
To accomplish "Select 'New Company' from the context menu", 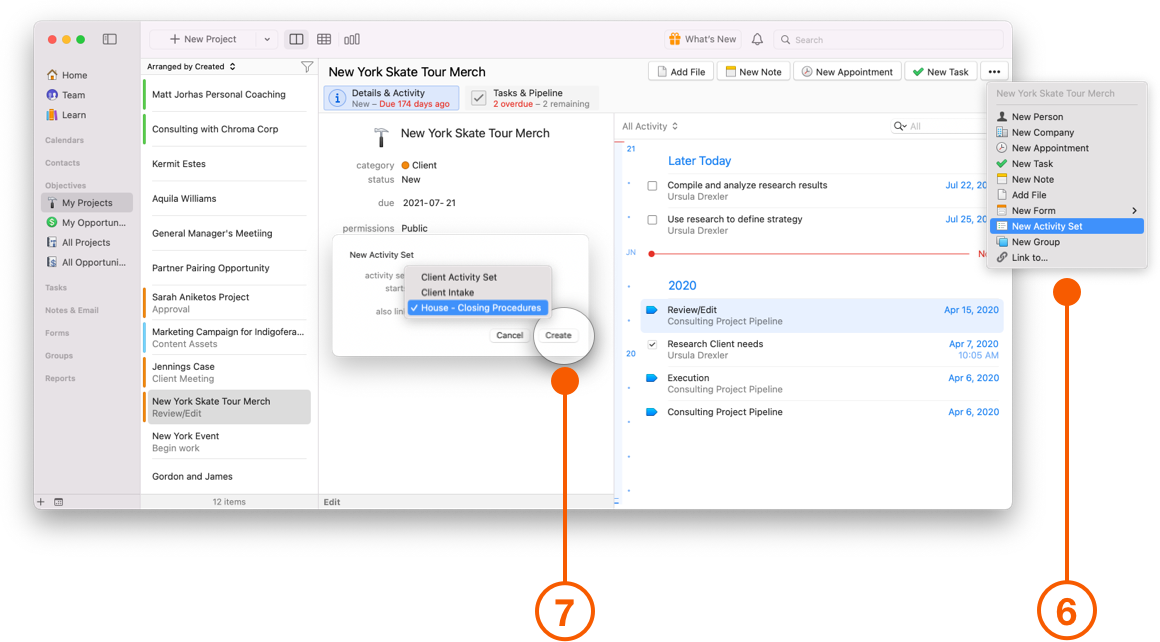I will pyautogui.click(x=1042, y=131).
